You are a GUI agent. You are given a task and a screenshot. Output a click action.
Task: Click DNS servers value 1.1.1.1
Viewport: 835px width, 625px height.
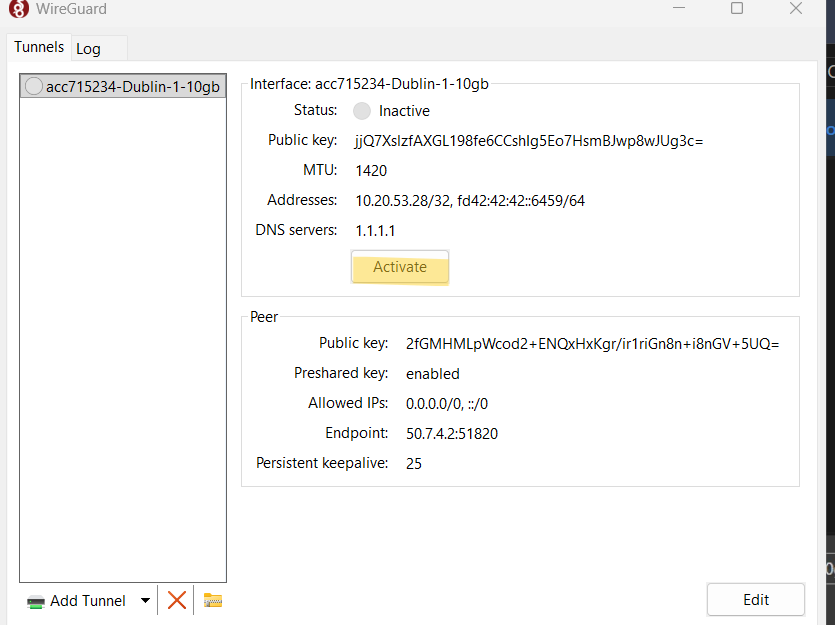point(375,231)
